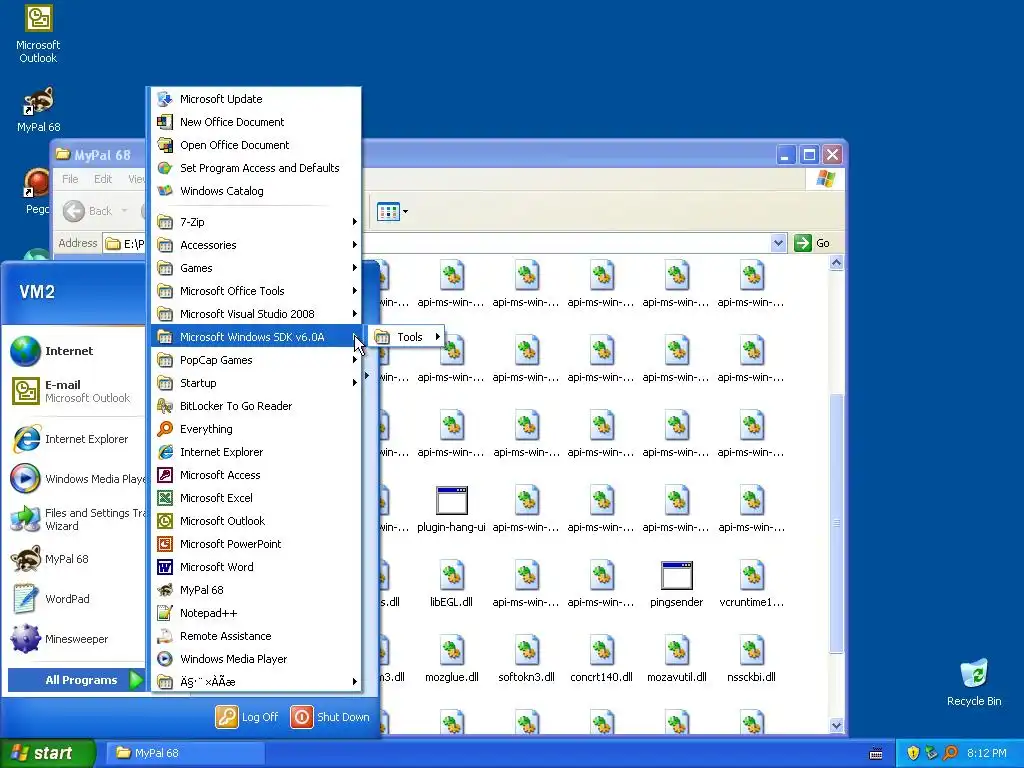Viewport: 1024px width, 768px height.
Task: Click Everything magnifier tray icon
Action: [x=951, y=753]
